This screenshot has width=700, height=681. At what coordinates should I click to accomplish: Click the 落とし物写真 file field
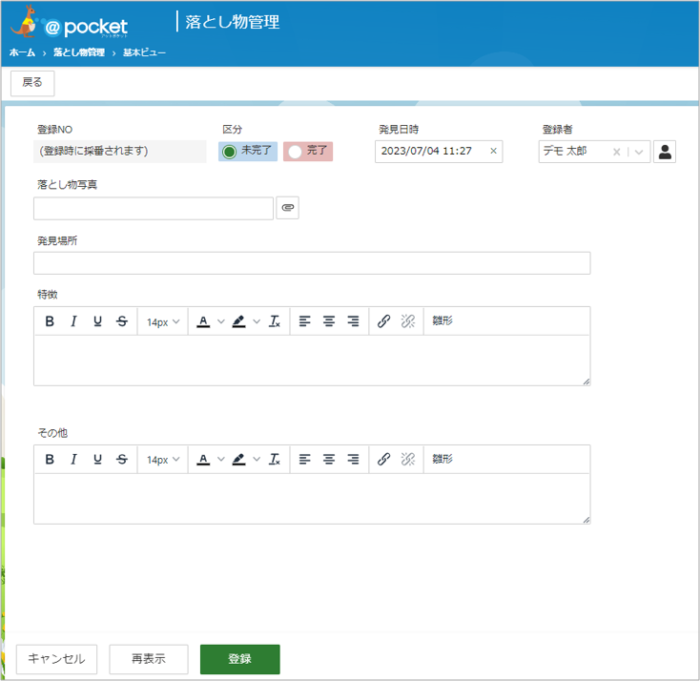click(153, 208)
